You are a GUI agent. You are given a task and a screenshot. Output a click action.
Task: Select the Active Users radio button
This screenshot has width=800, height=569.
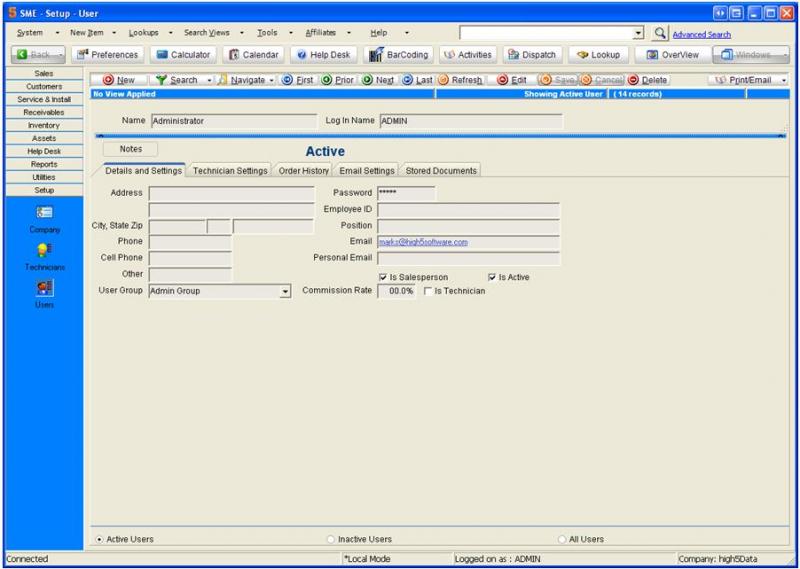pos(99,539)
